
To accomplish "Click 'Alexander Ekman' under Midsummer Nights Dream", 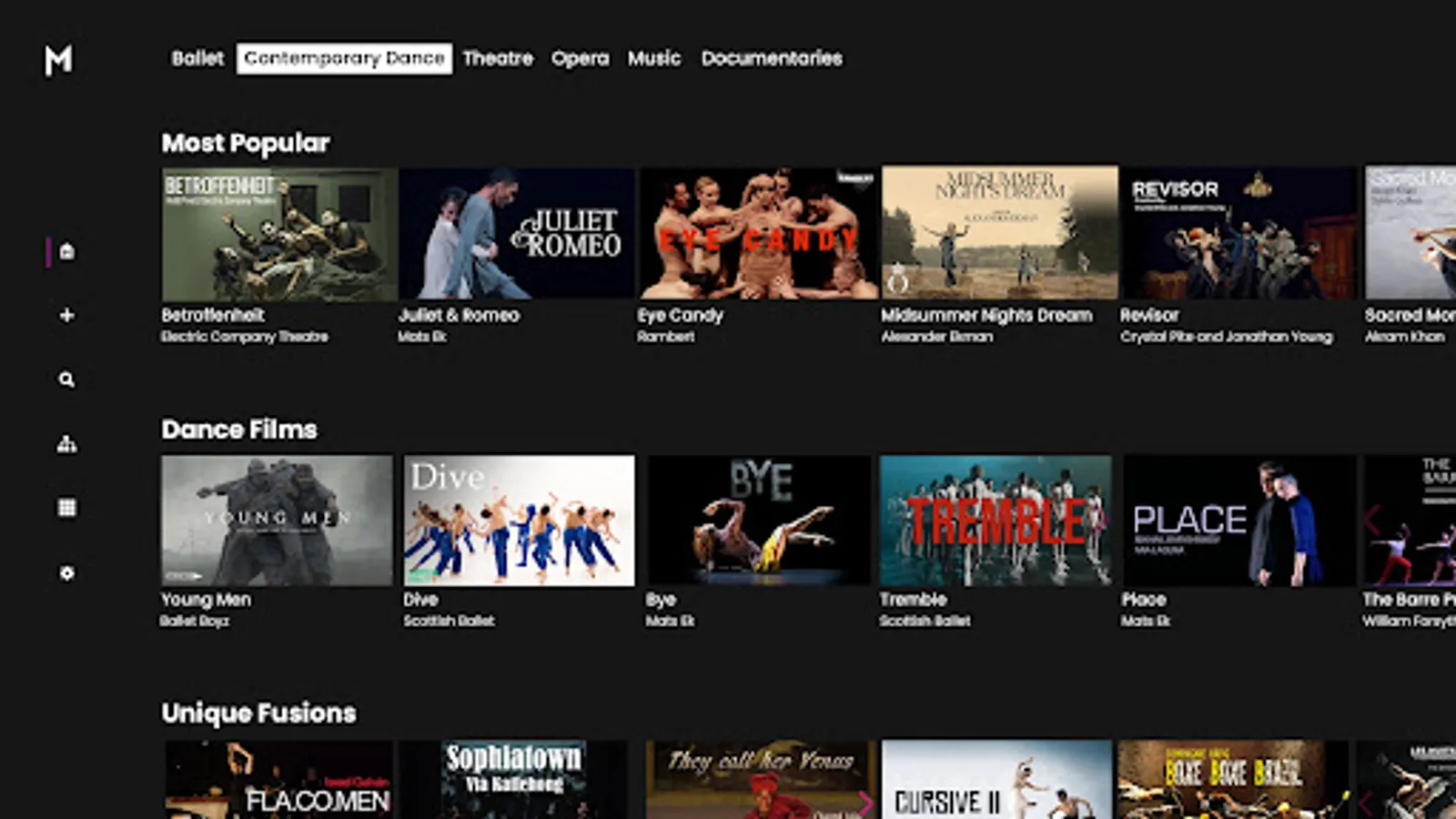I will 937,337.
